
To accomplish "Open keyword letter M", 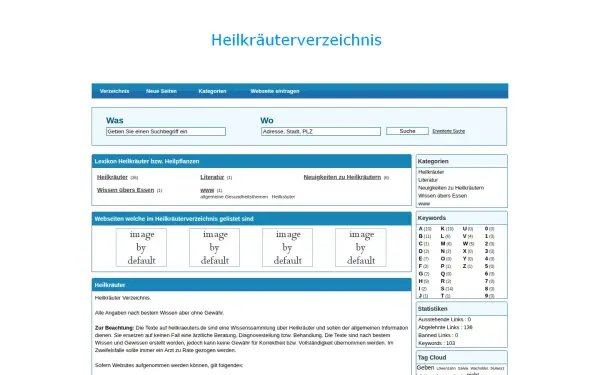I will pyautogui.click(x=443, y=244).
